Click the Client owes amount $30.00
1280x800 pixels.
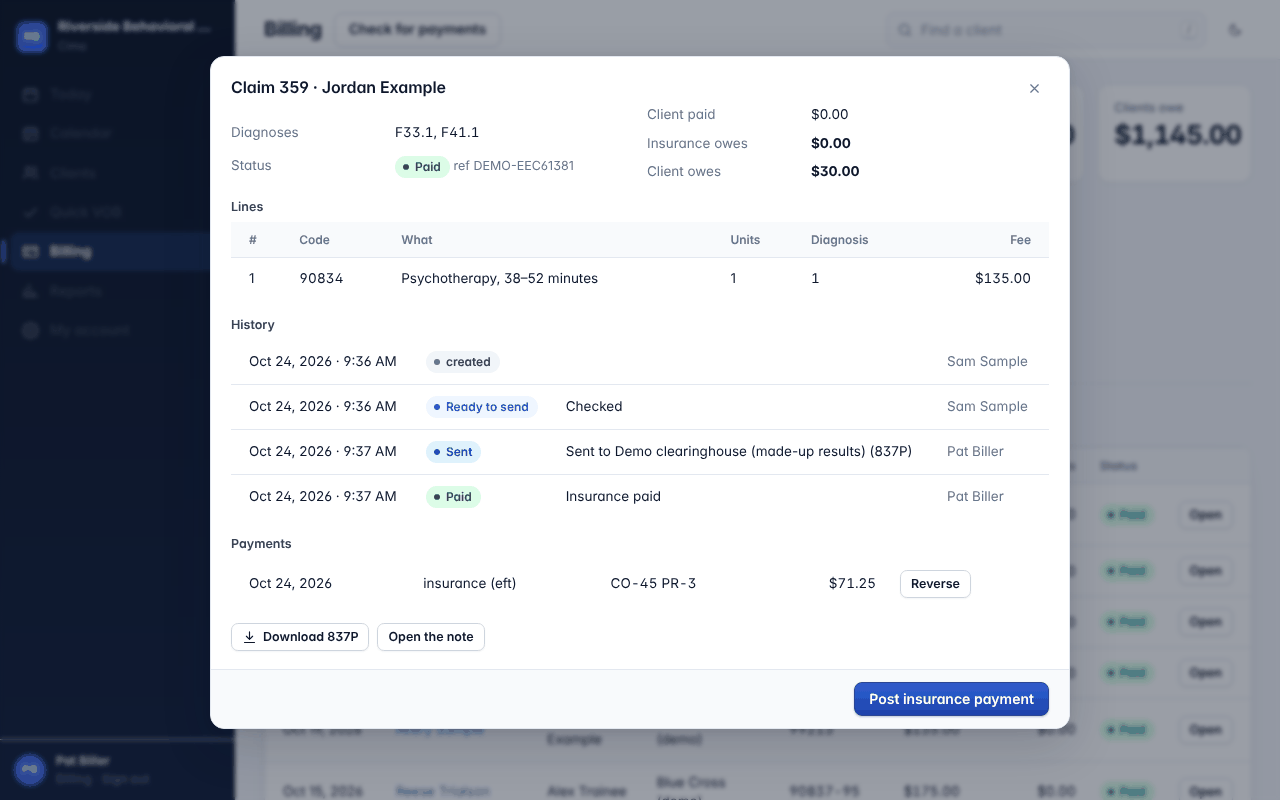tap(835, 171)
